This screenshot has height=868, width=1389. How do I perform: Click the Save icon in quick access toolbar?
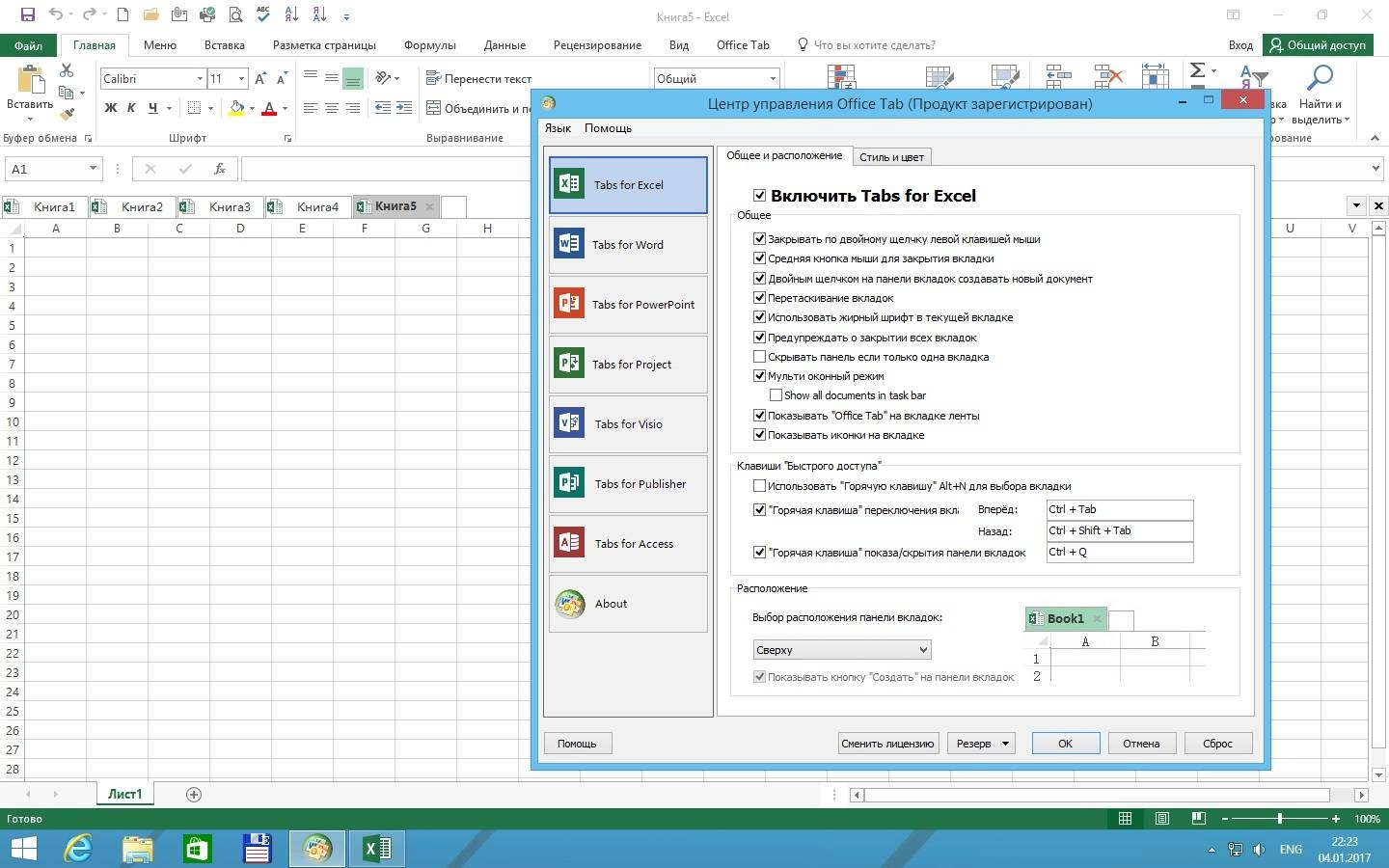(x=27, y=15)
